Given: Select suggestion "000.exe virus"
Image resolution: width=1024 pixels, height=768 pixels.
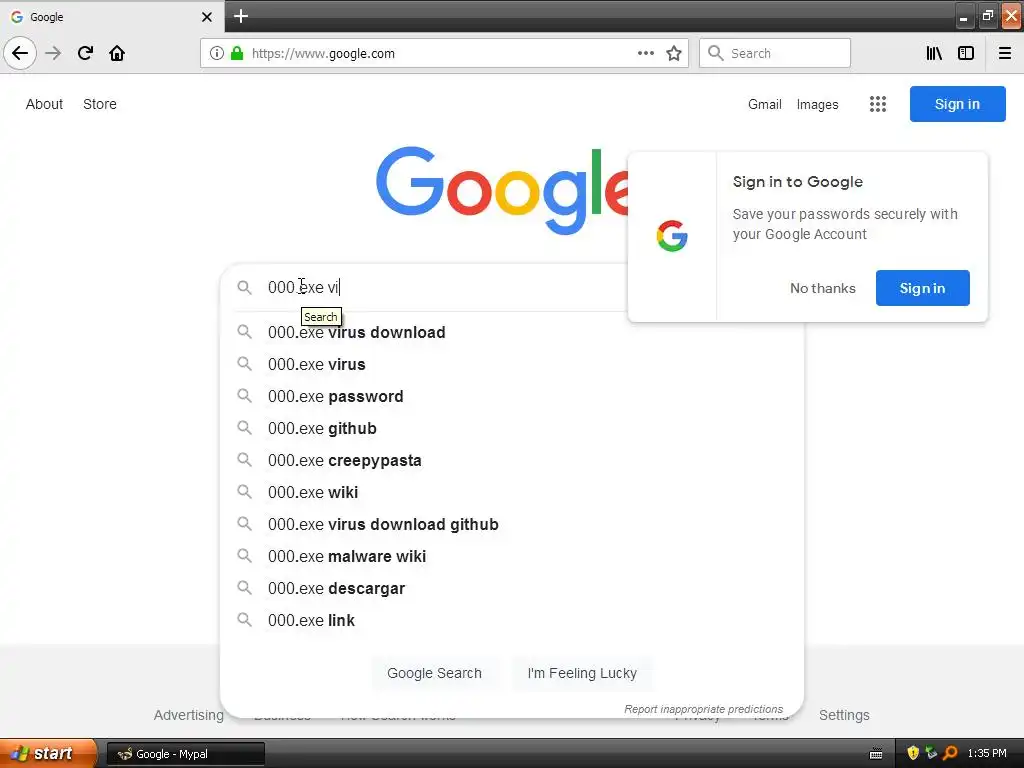Looking at the screenshot, I should click(512, 364).
